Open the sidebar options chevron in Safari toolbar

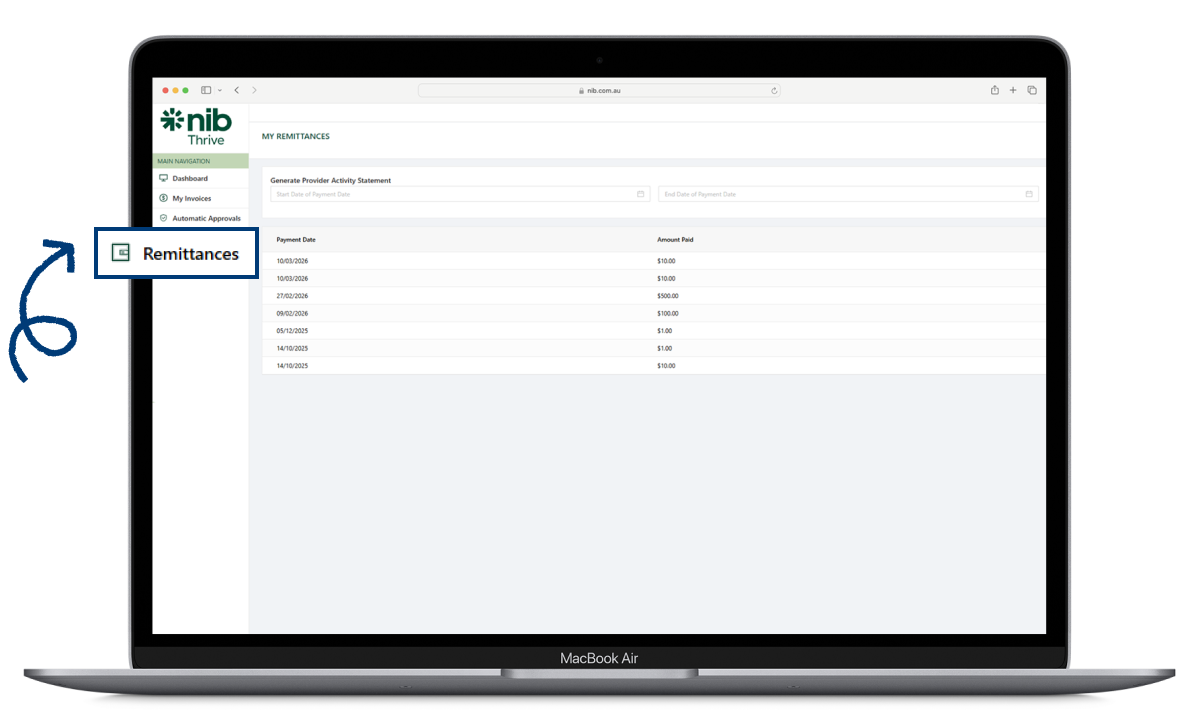tap(220, 90)
